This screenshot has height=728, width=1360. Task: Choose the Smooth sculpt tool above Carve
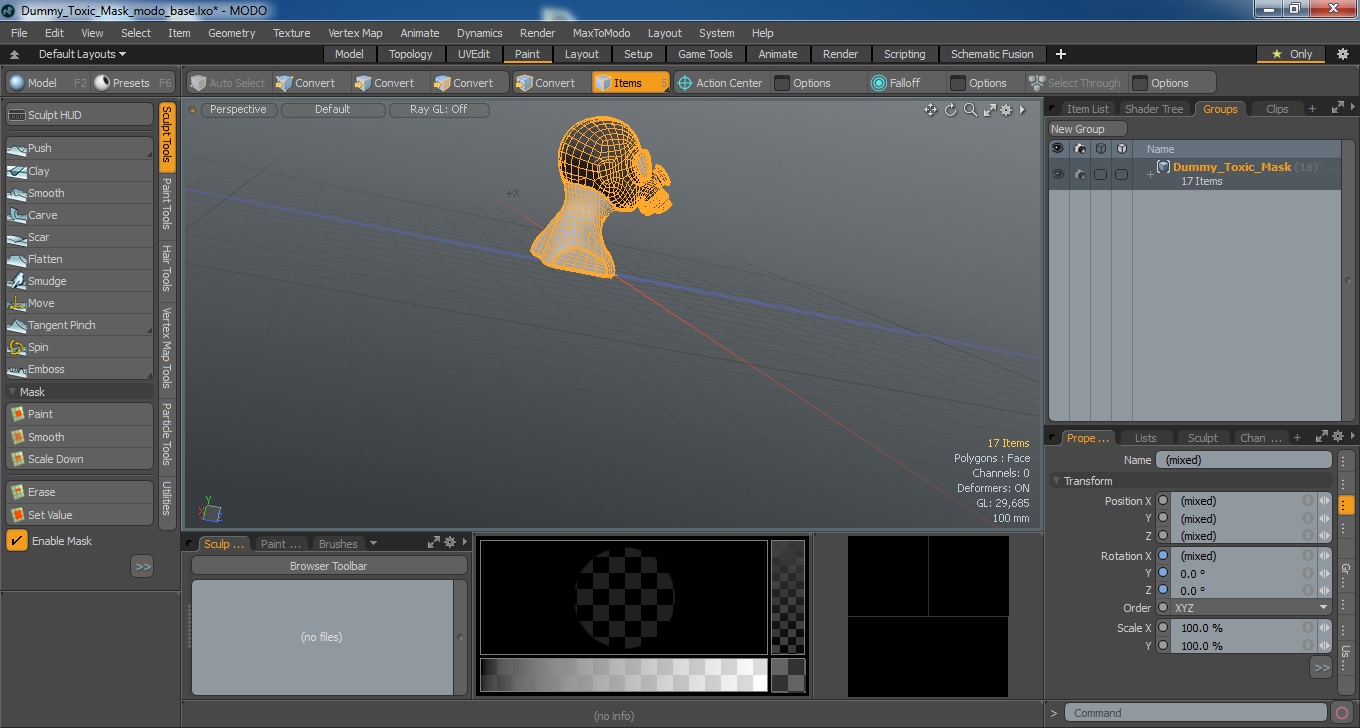tap(79, 193)
